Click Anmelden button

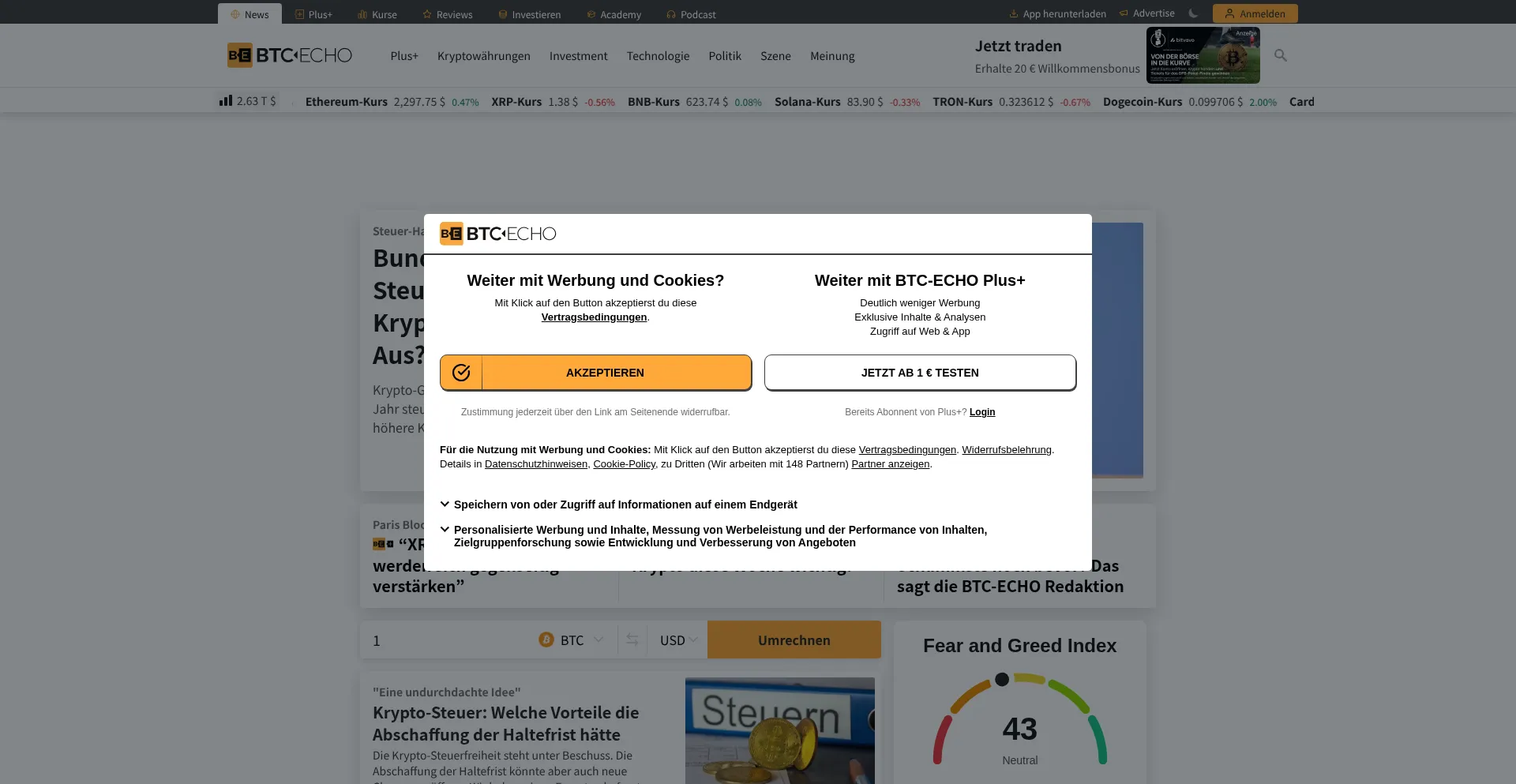1255,13
